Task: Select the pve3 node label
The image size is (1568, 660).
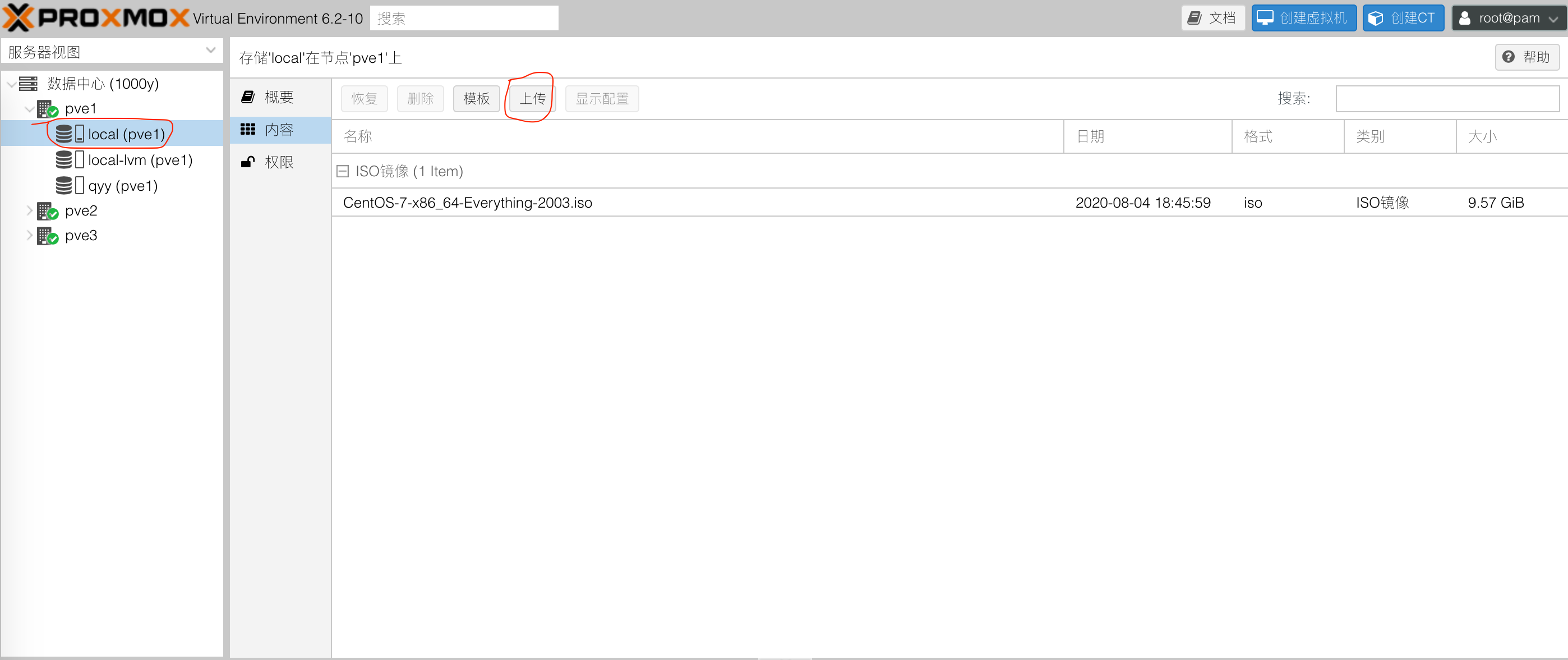Action: click(81, 235)
